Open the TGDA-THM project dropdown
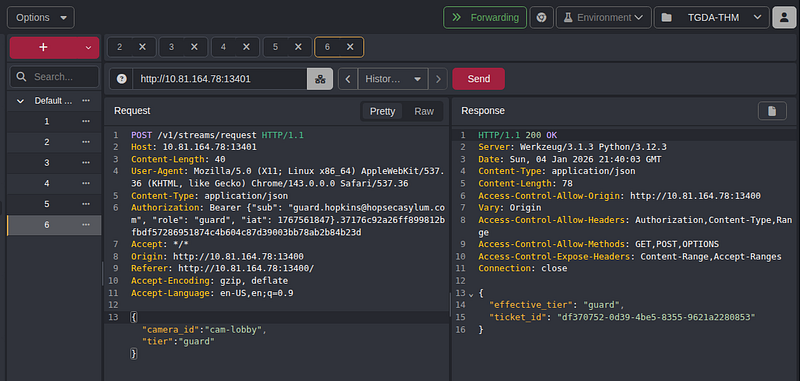Image resolution: width=800 pixels, height=381 pixels. (x=711, y=17)
